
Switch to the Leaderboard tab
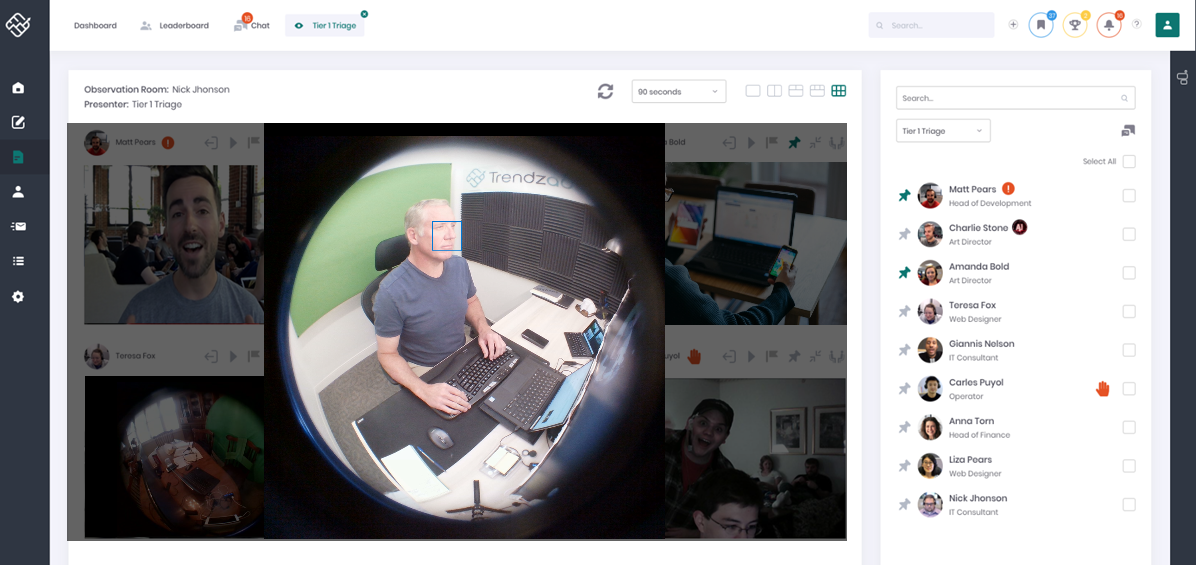(x=175, y=25)
